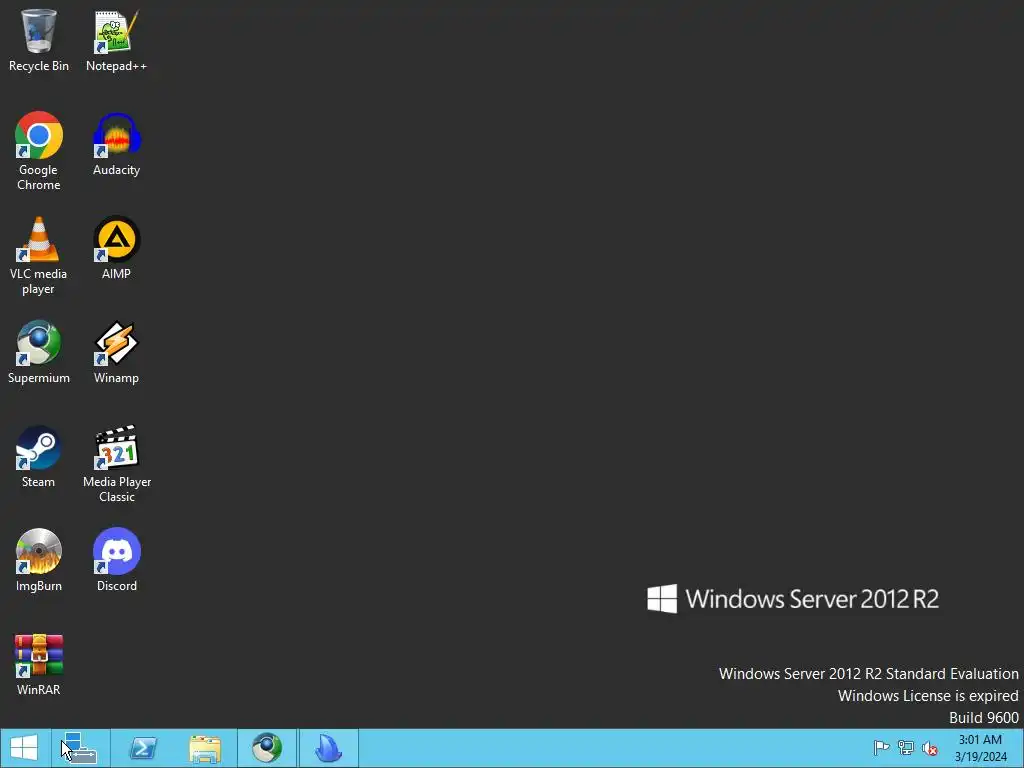
Task: Open the network status tray icon
Action: (906, 748)
